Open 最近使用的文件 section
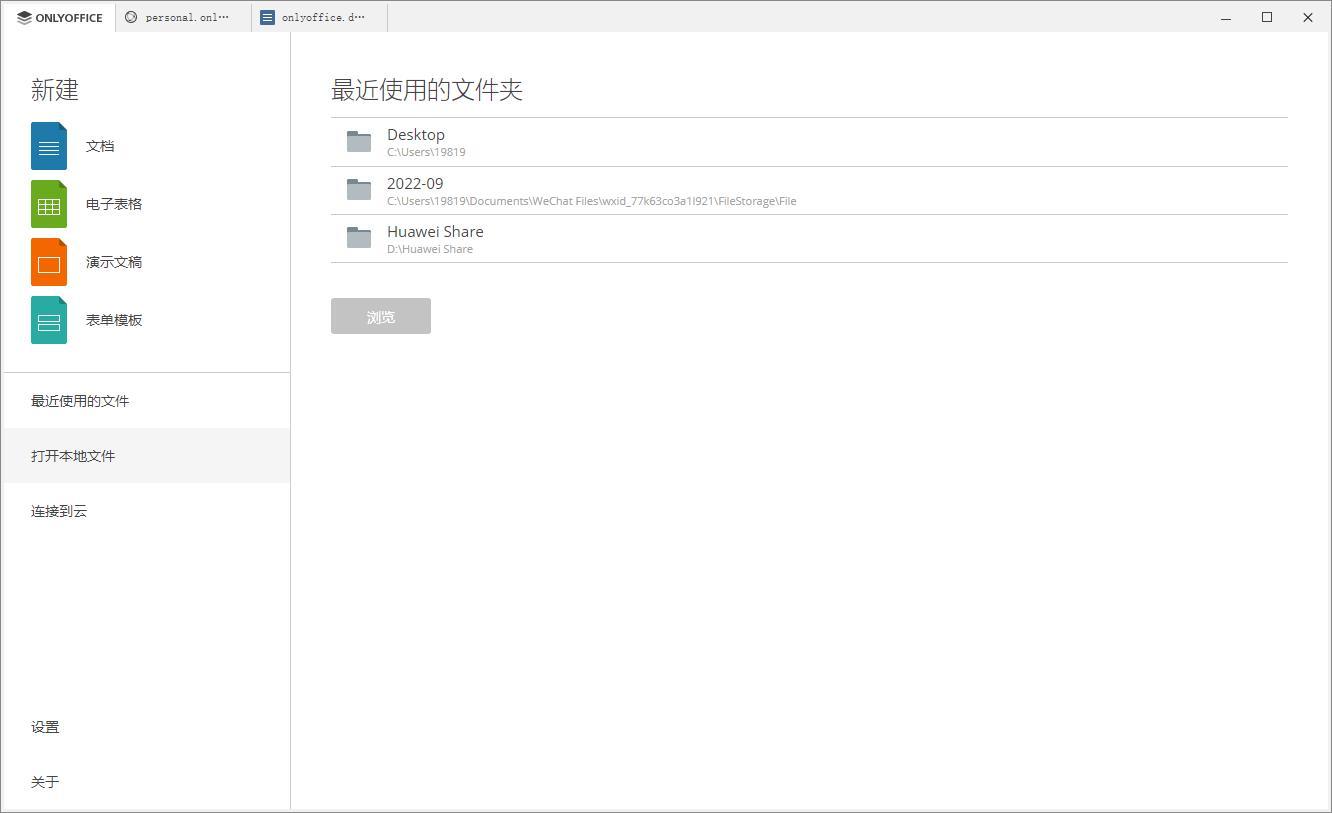Screen dimensions: 1332x813 80,400
